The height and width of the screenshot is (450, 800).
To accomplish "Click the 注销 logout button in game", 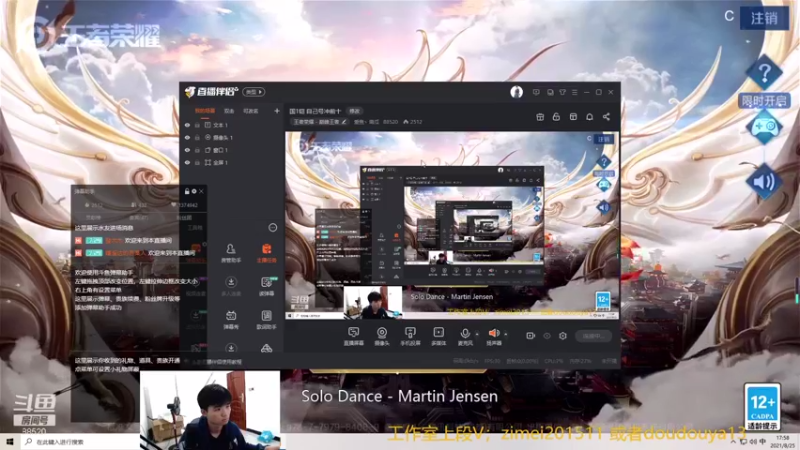I will [764, 18].
